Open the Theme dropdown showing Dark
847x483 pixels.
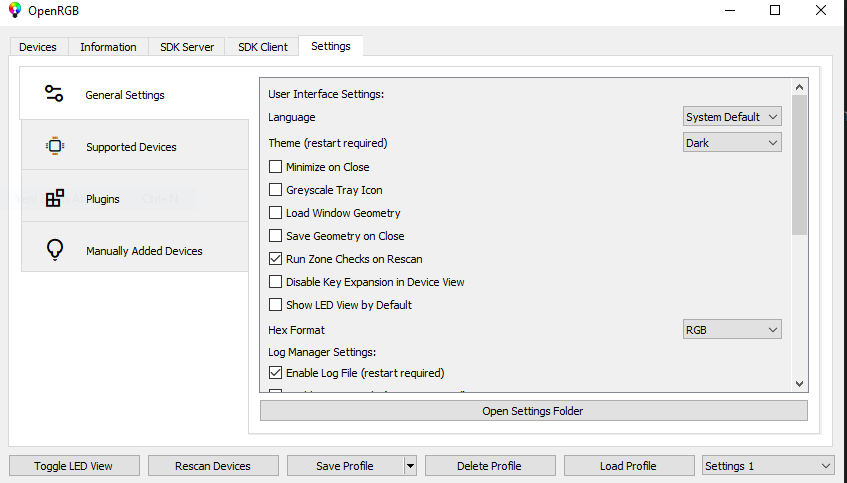[732, 143]
